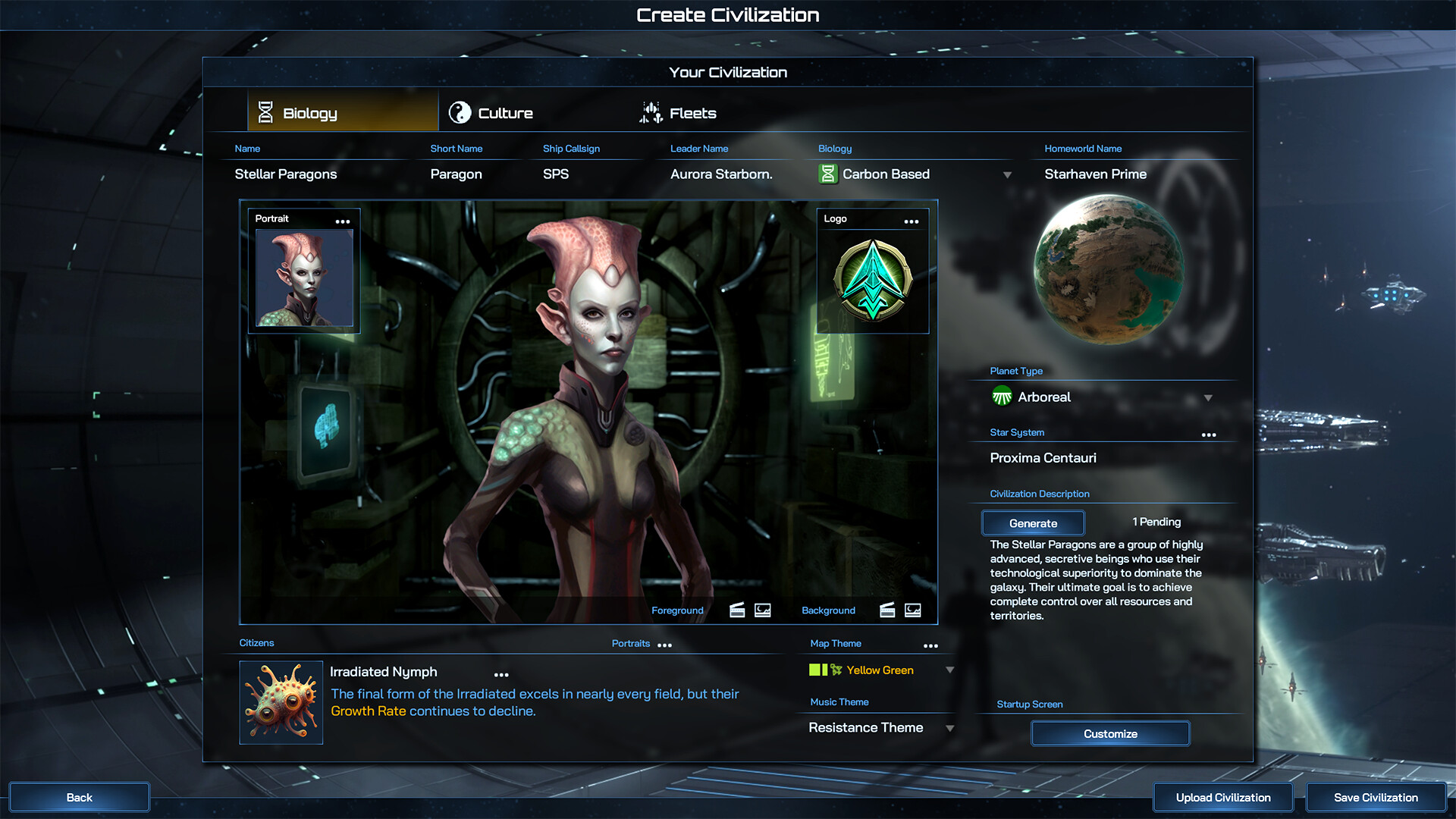This screenshot has height=819, width=1456.
Task: Expand the Biology dropdown menu
Action: (x=1007, y=174)
